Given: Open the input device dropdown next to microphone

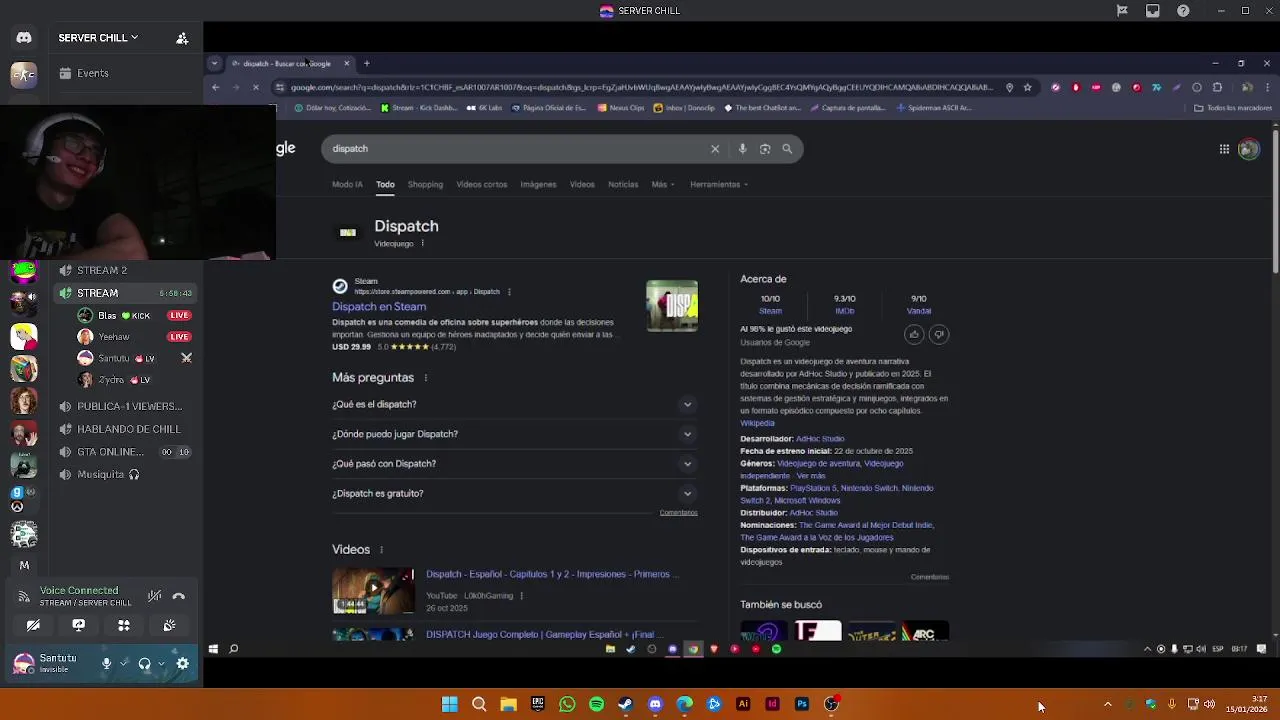Looking at the screenshot, I should pyautogui.click(x=124, y=663).
